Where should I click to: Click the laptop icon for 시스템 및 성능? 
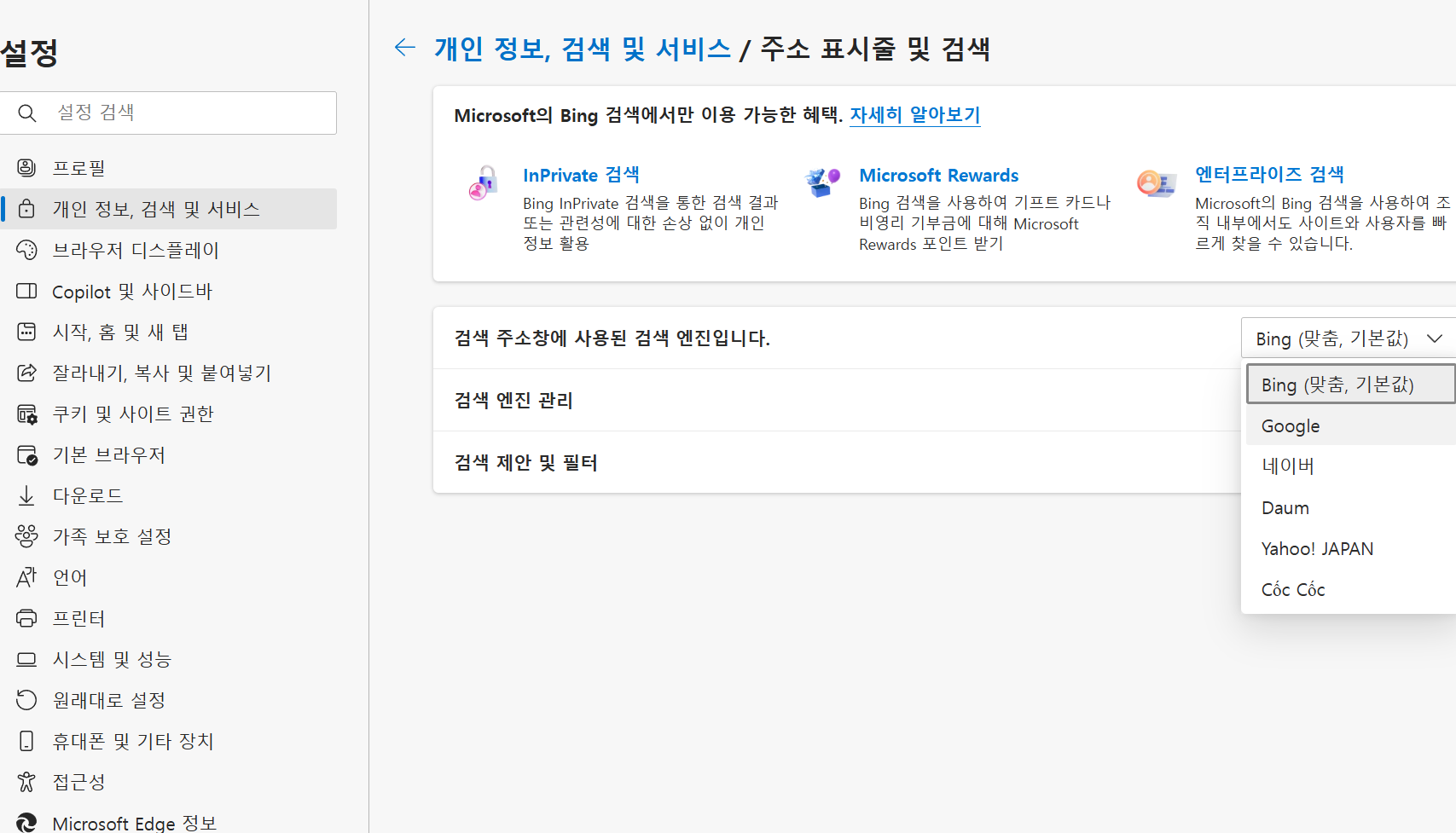click(26, 659)
